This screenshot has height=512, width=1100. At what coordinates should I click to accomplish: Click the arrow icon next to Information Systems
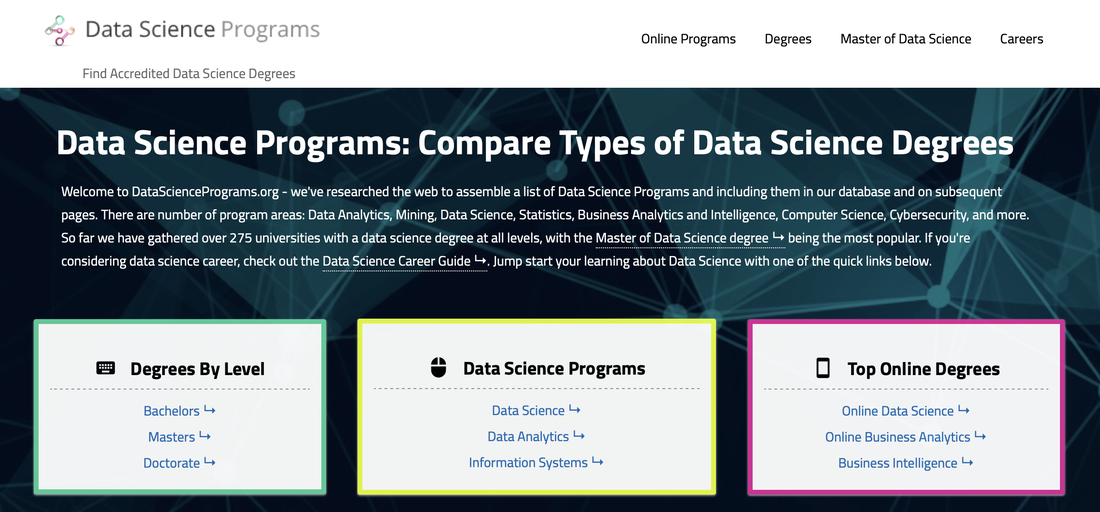point(597,462)
